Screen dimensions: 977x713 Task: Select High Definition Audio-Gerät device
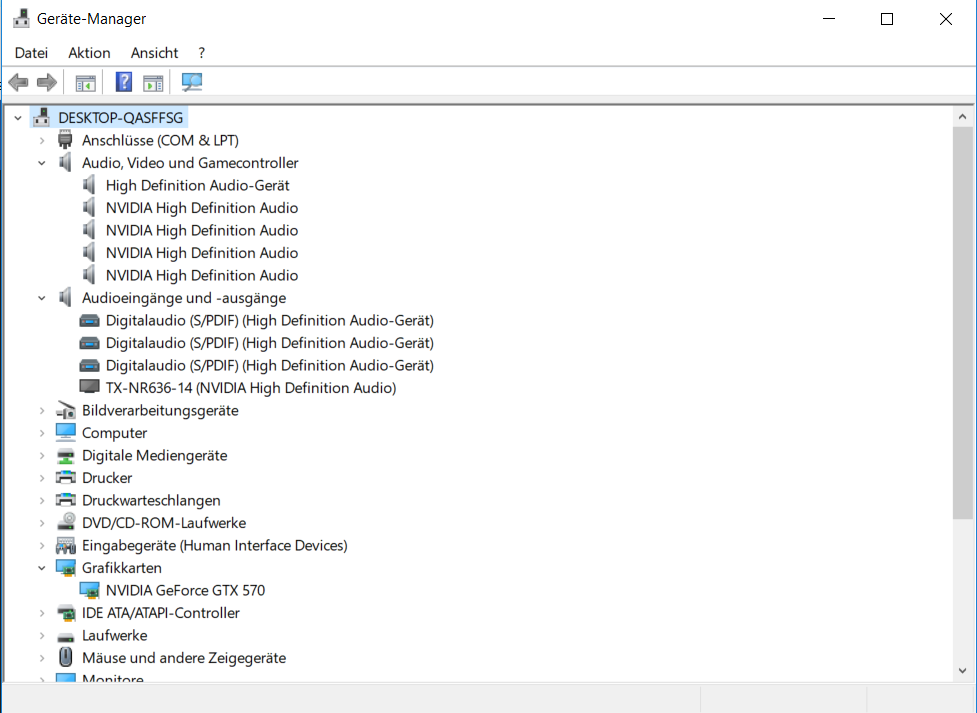click(x=198, y=185)
